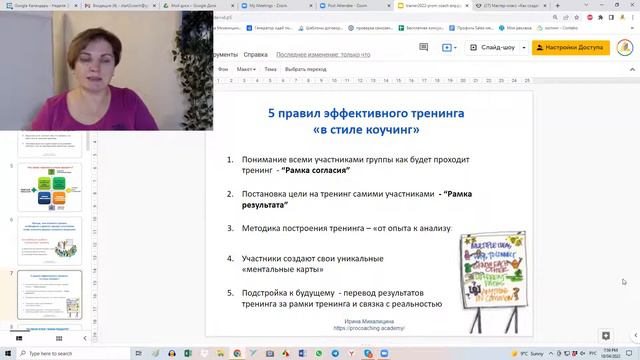Open the Google account avatar
Image resolution: width=640 pixels, height=360 pixels.
[625, 47]
